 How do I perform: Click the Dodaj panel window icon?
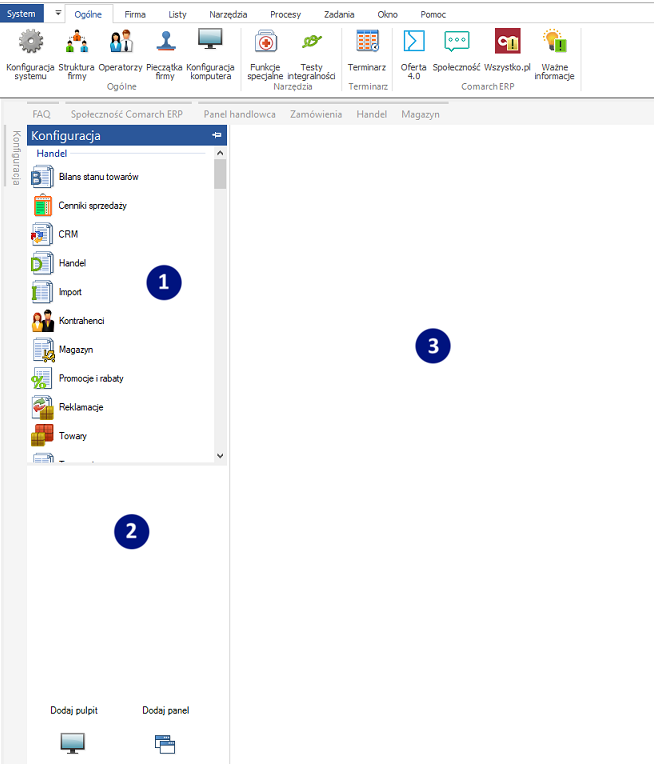165,744
